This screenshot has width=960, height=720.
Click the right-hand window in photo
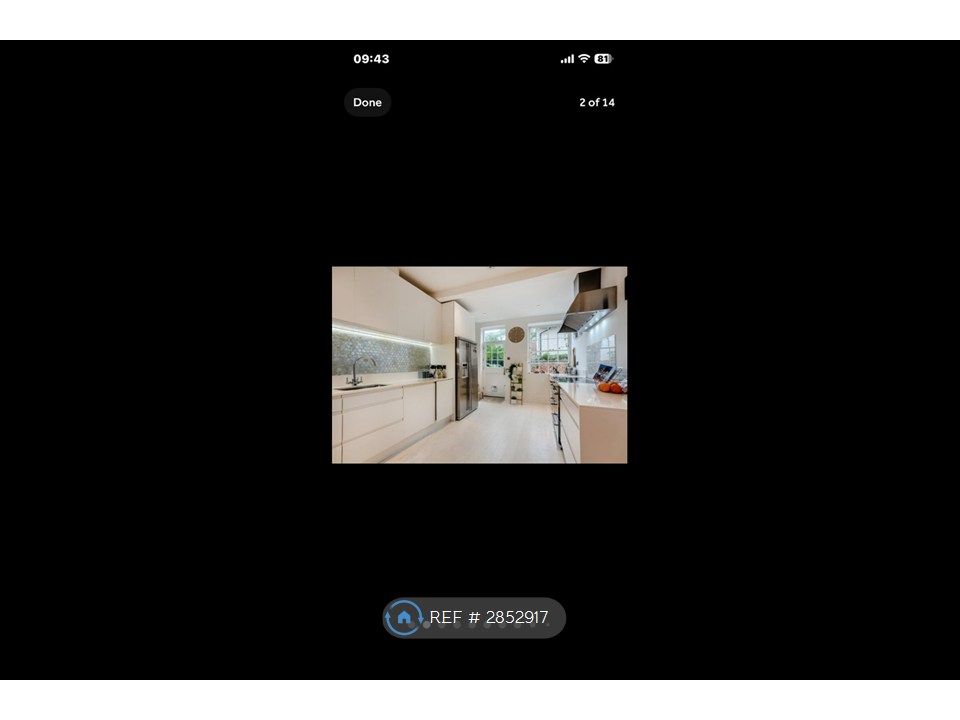[549, 346]
